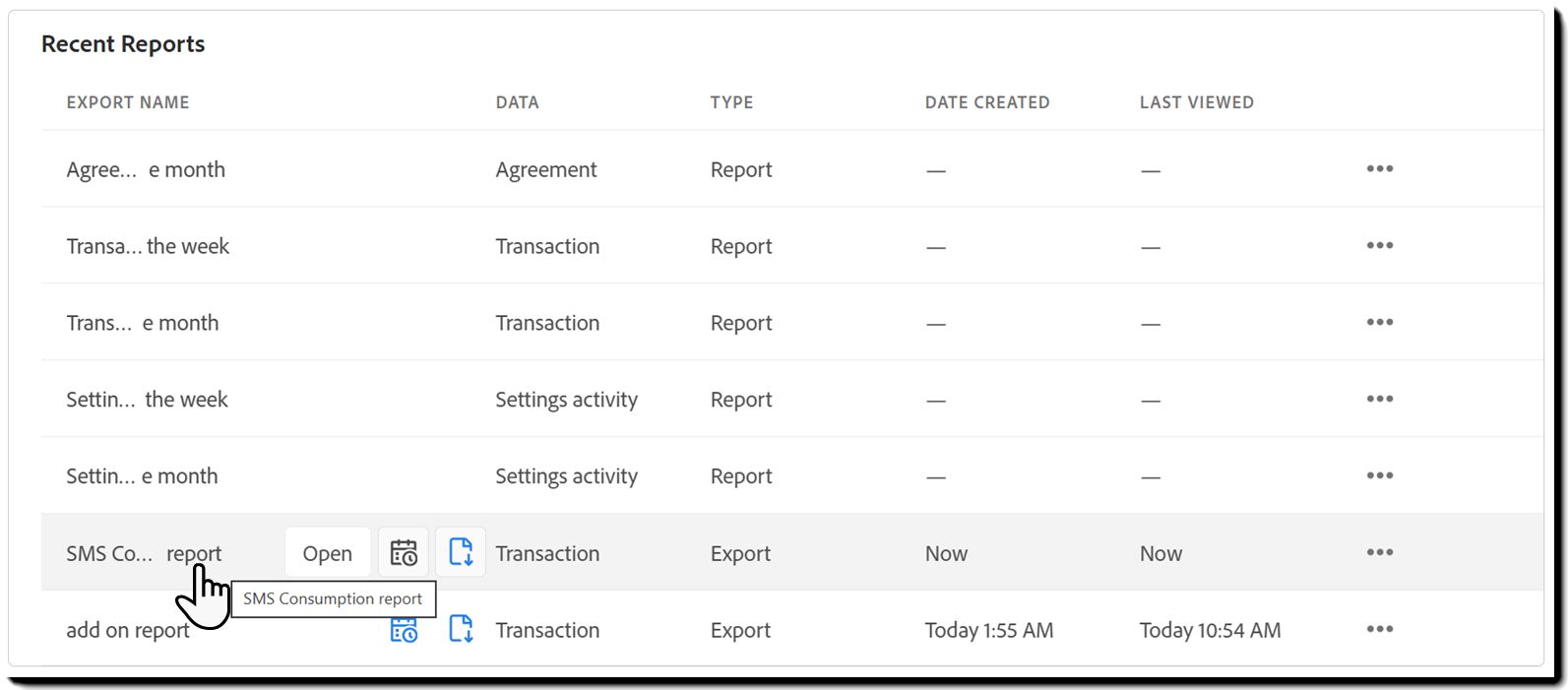The image size is (1568, 690).
Task: Sort by Date Created column header
Action: 987,102
